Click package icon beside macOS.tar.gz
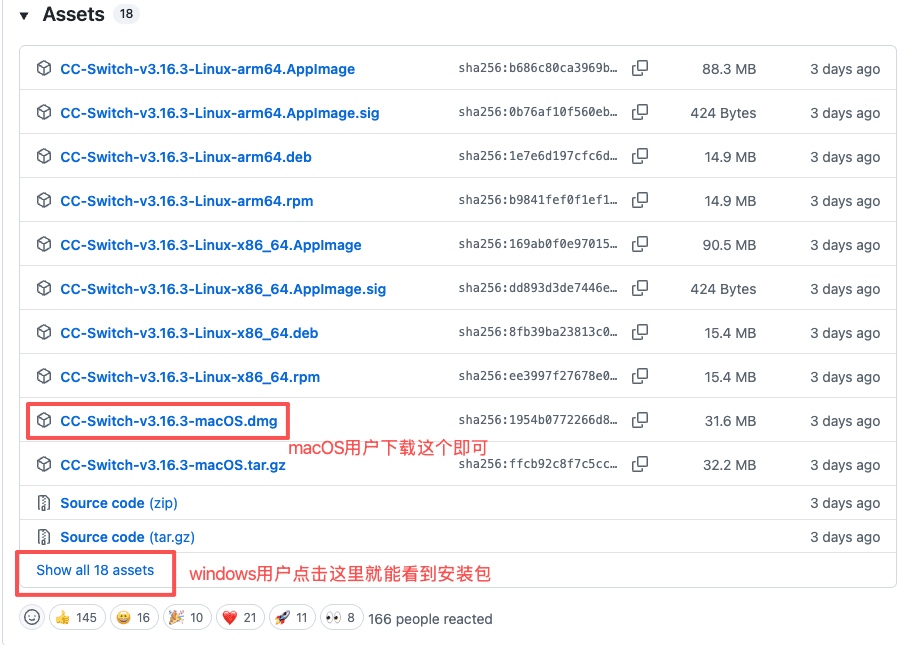 (x=44, y=464)
